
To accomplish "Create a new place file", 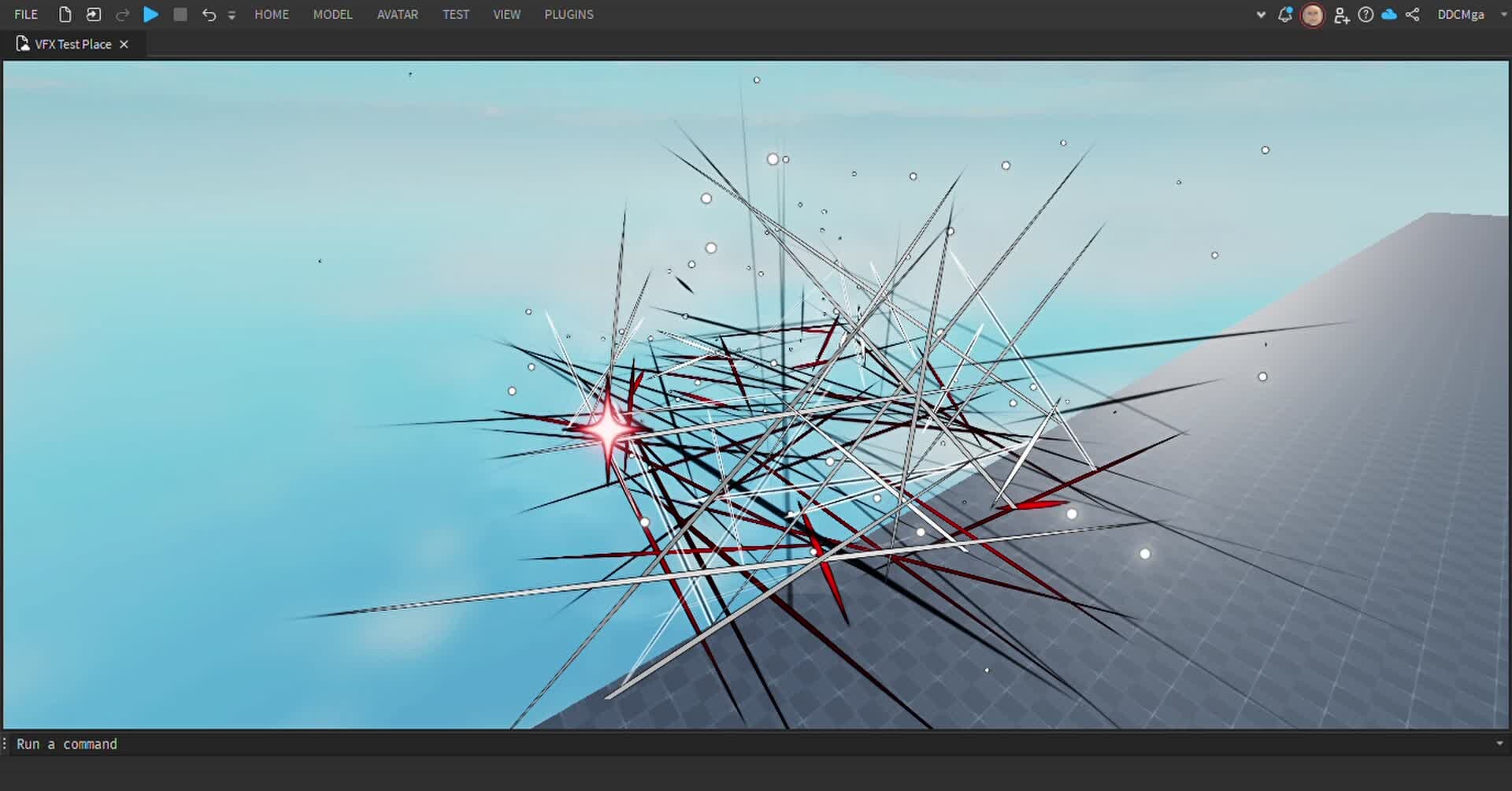I will tap(64, 14).
